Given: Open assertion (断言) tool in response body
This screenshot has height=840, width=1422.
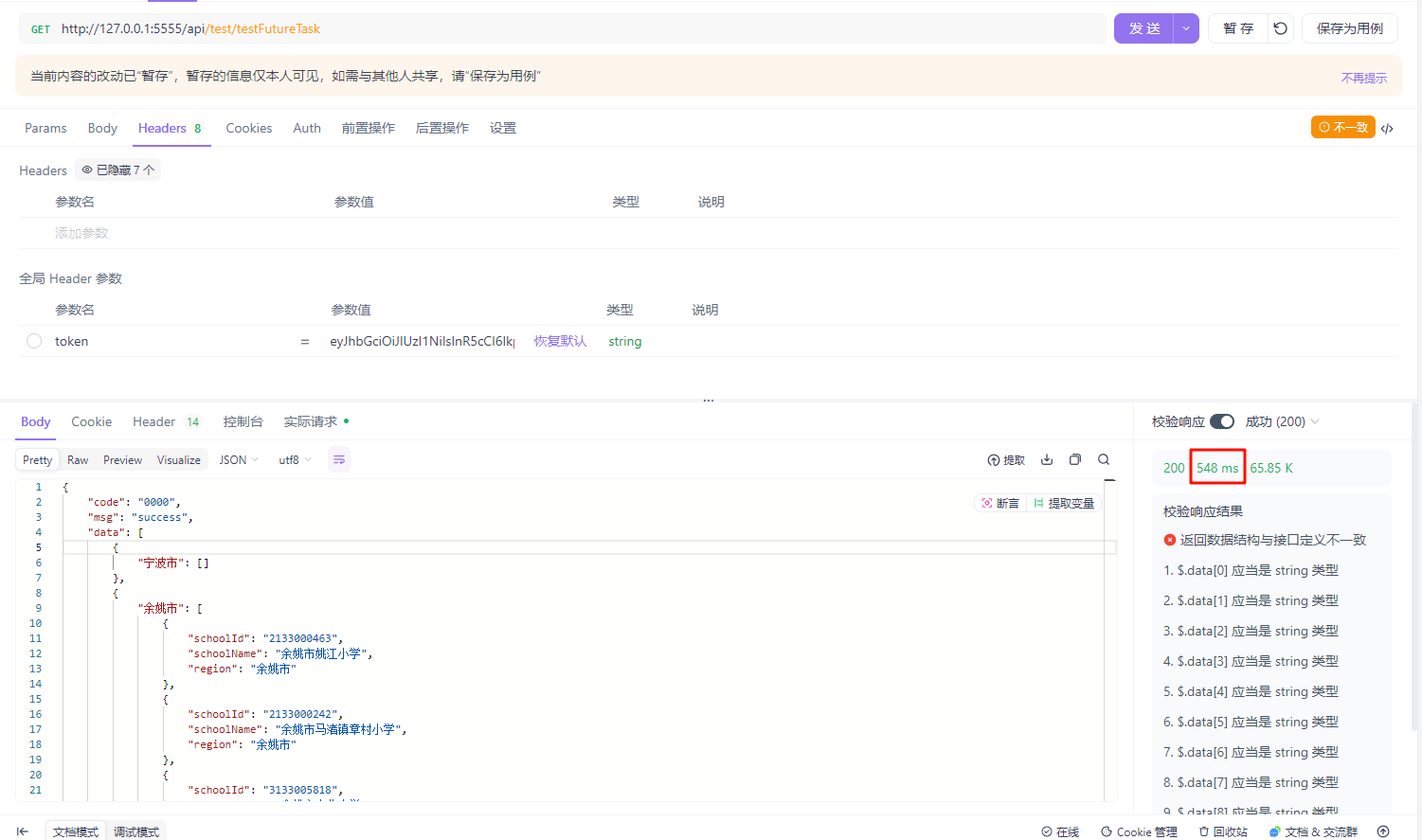Looking at the screenshot, I should (999, 502).
